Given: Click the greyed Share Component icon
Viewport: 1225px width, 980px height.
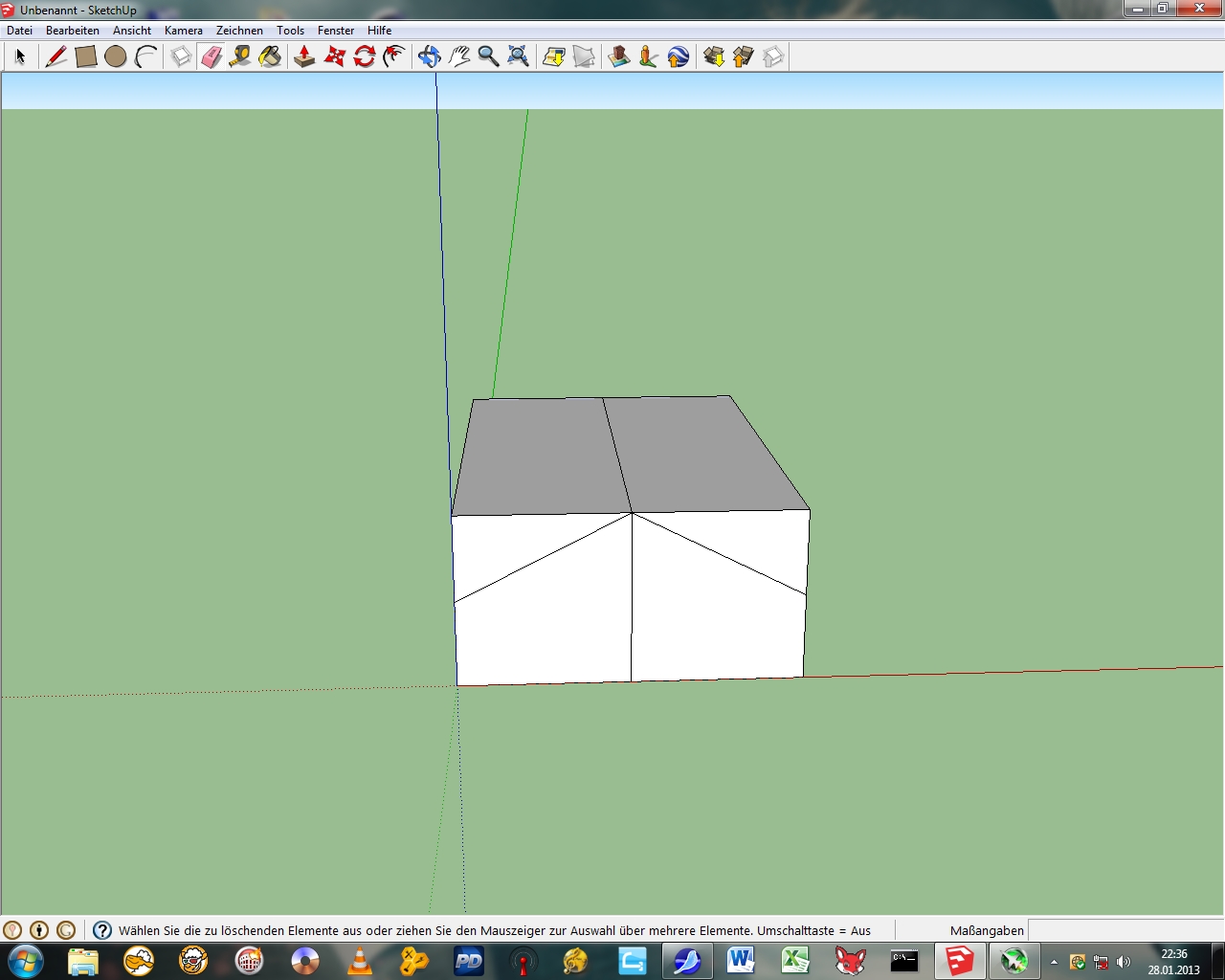Looking at the screenshot, I should point(772,56).
